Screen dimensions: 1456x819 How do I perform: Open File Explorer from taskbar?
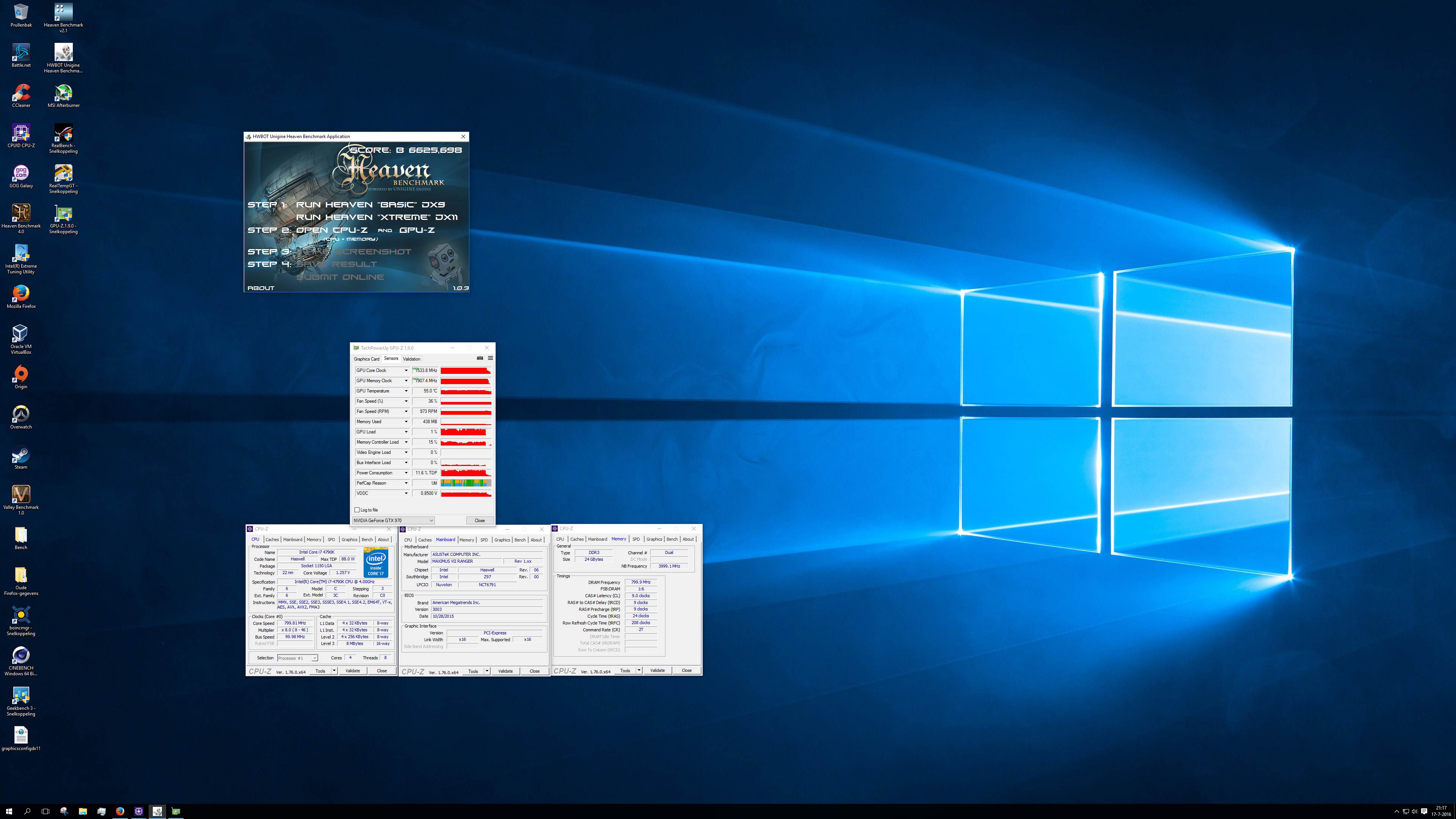(x=83, y=811)
